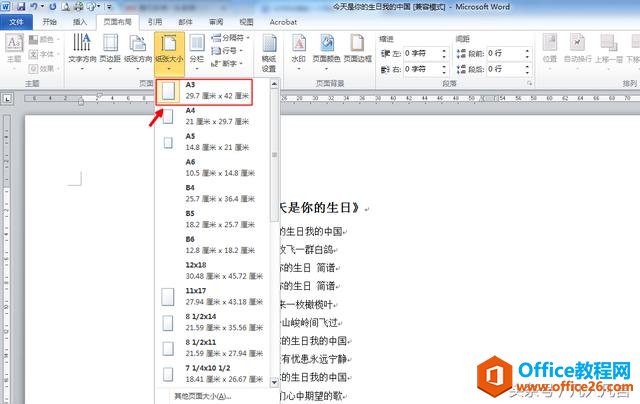
Task: Select B4 paper size 25.7 x 36.4
Action: pyautogui.click(x=212, y=193)
